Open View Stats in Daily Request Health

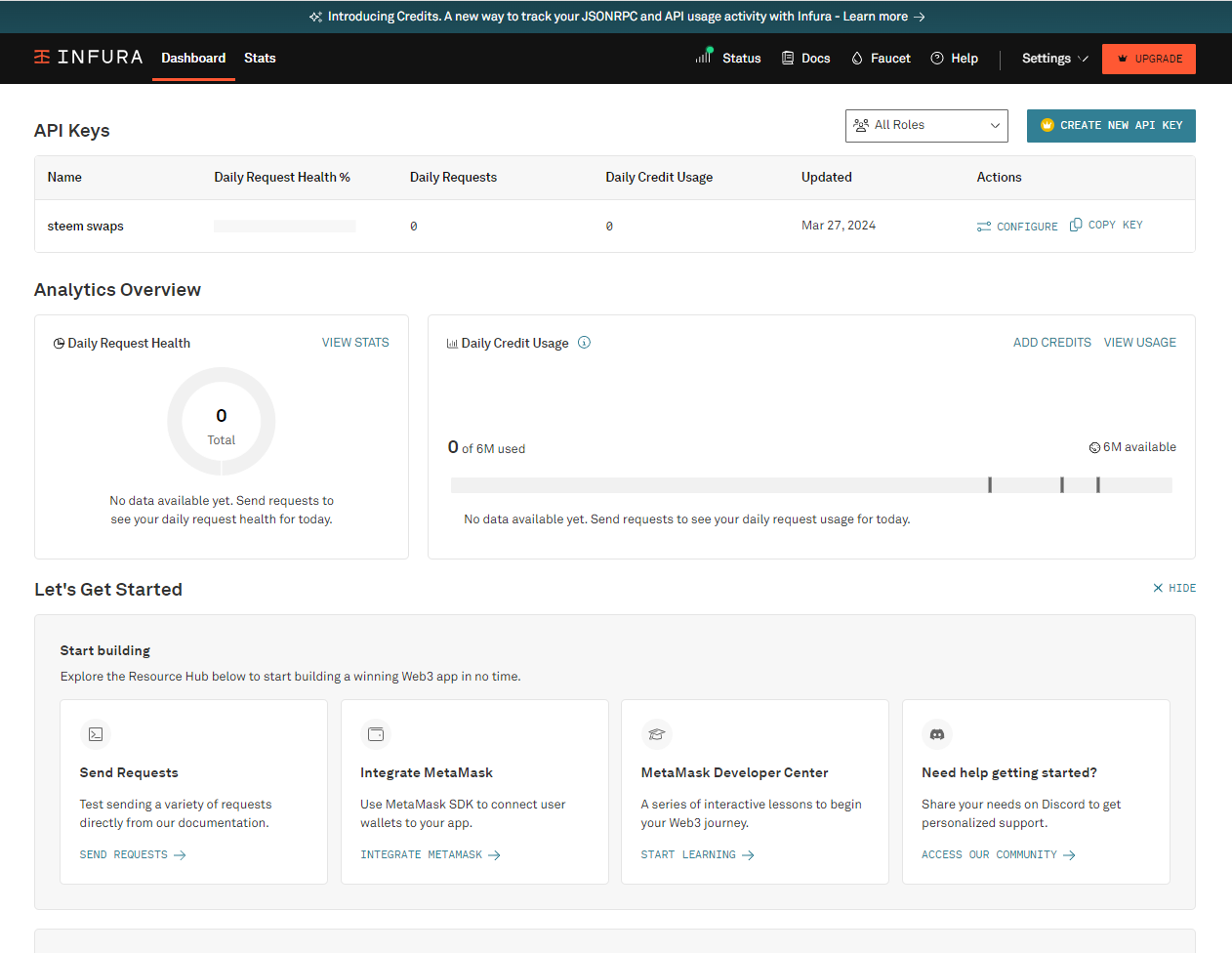355,343
